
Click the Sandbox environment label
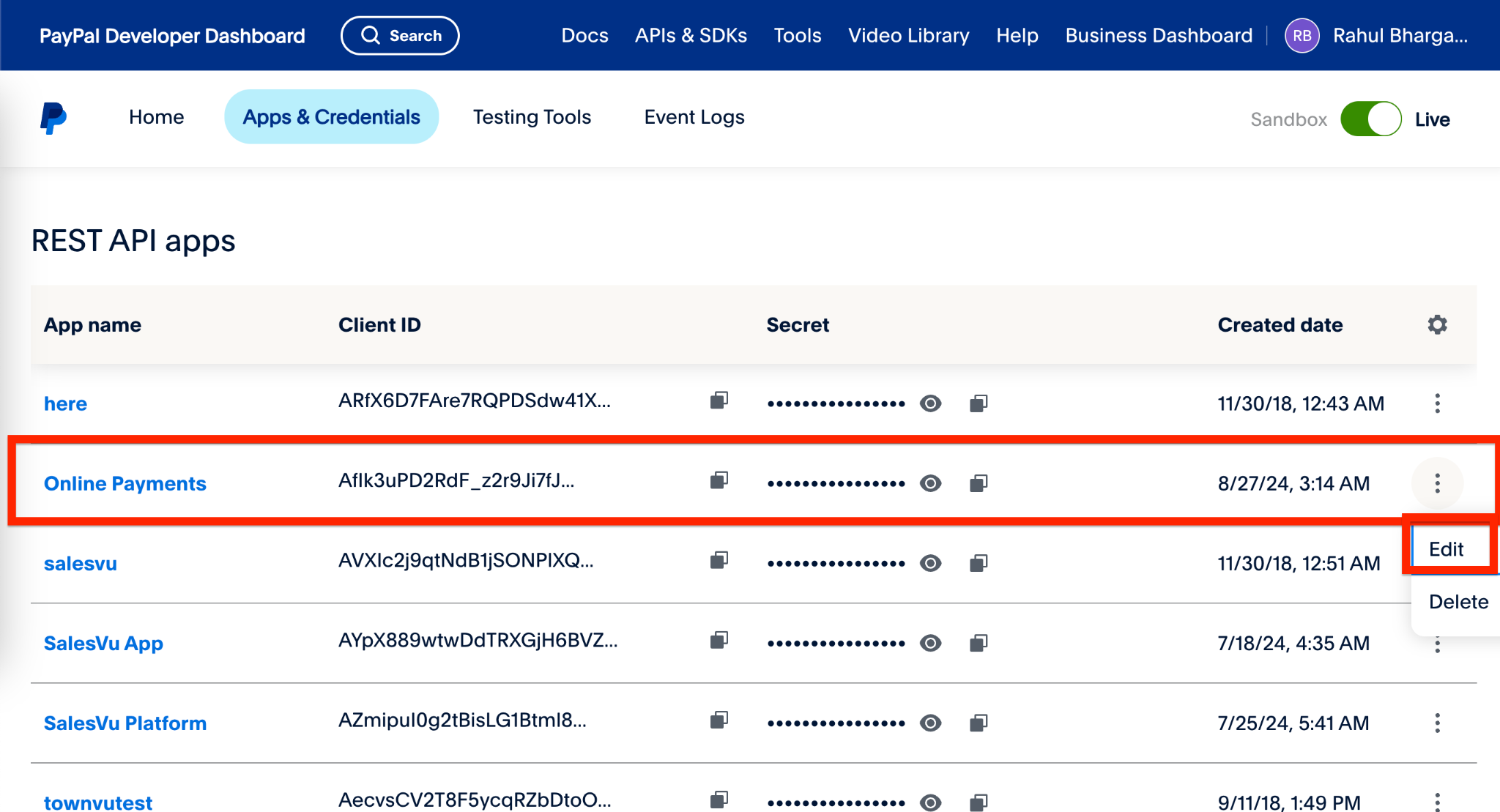pyautogui.click(x=1288, y=119)
